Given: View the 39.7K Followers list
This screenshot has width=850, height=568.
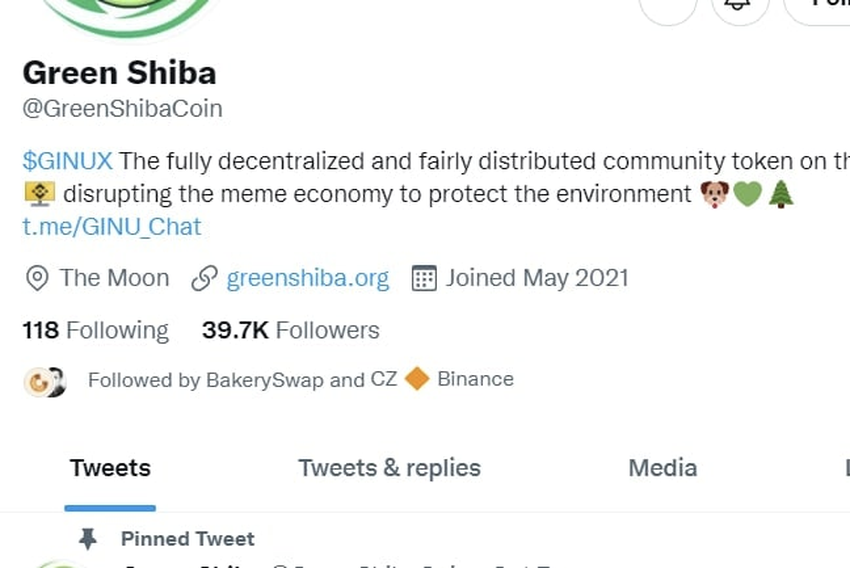Looking at the screenshot, I should click(291, 330).
